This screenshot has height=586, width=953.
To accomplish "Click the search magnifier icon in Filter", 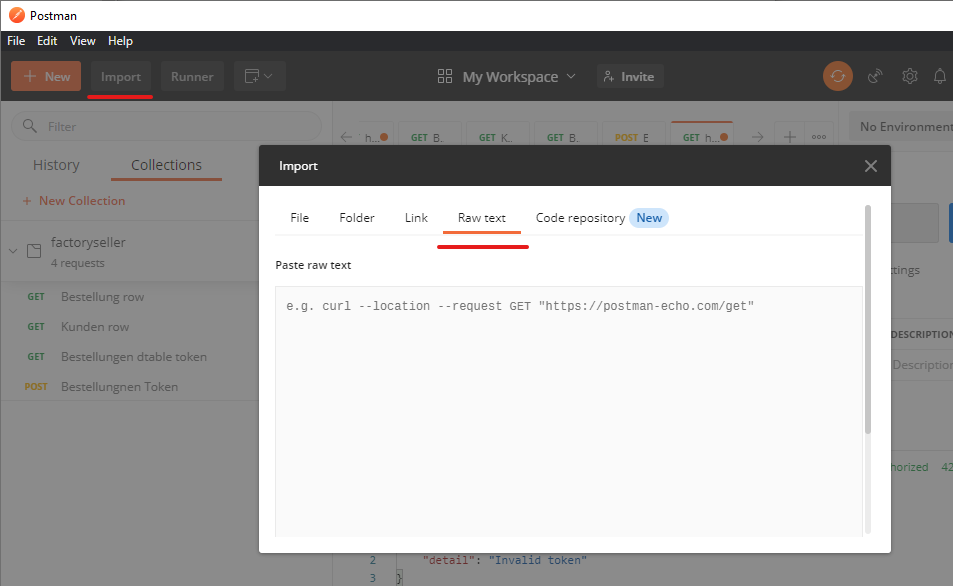I will click(29, 126).
